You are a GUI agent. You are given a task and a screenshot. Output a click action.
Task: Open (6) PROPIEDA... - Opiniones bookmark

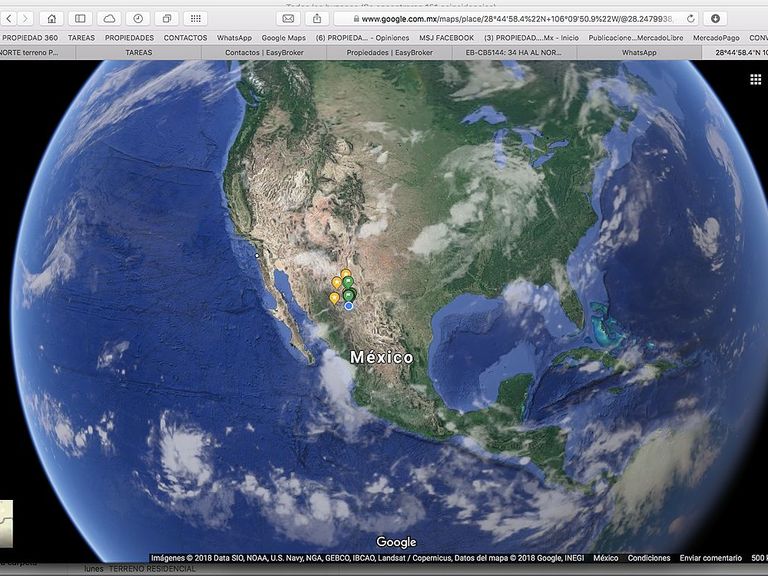coord(362,38)
